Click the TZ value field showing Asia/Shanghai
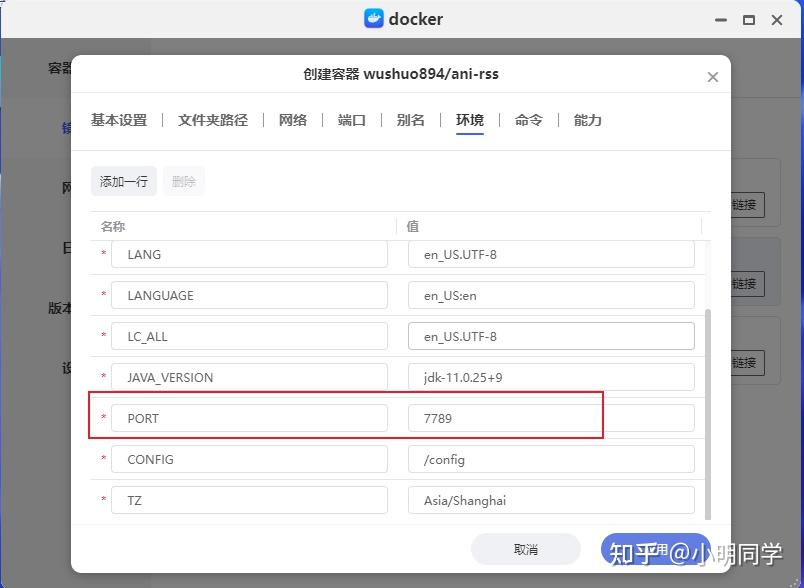 550,500
